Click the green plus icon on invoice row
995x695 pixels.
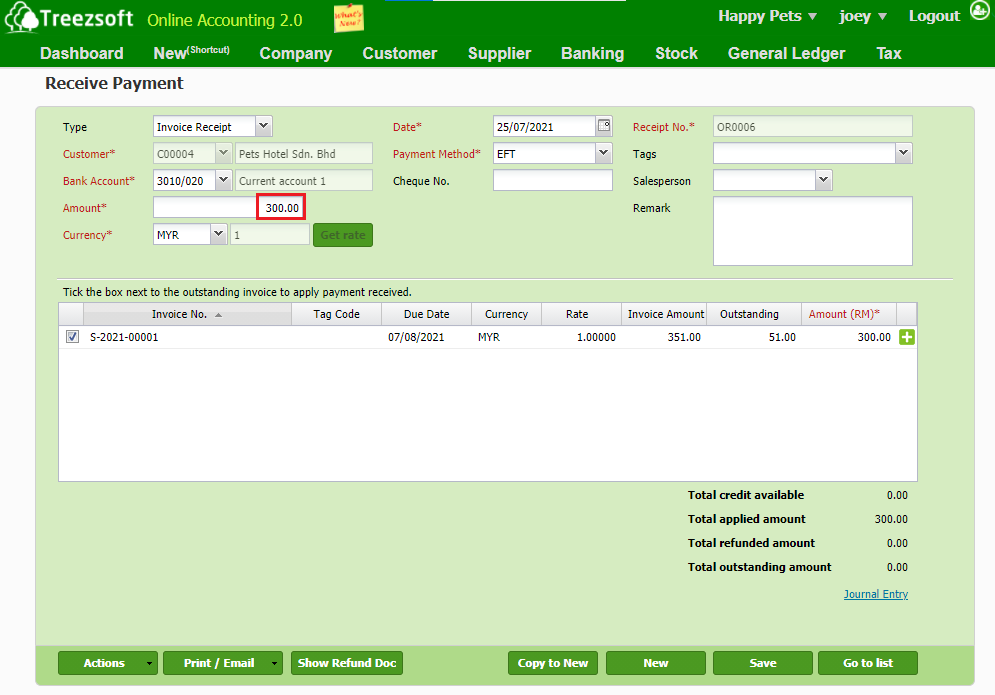coord(908,338)
